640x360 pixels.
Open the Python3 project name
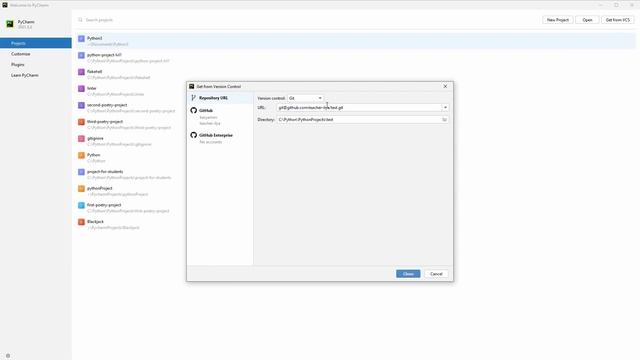click(94, 38)
